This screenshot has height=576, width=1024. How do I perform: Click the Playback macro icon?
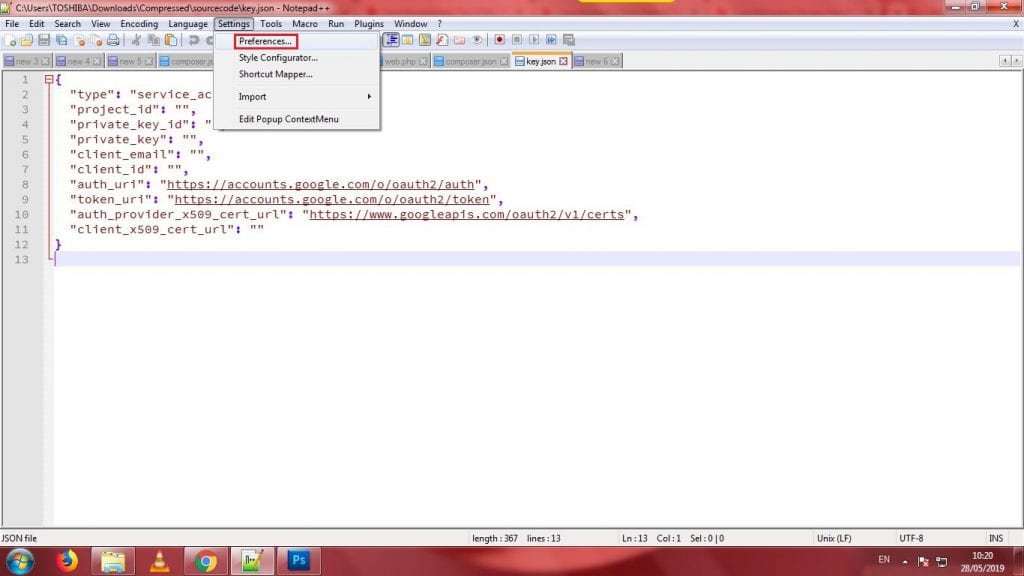coord(534,40)
